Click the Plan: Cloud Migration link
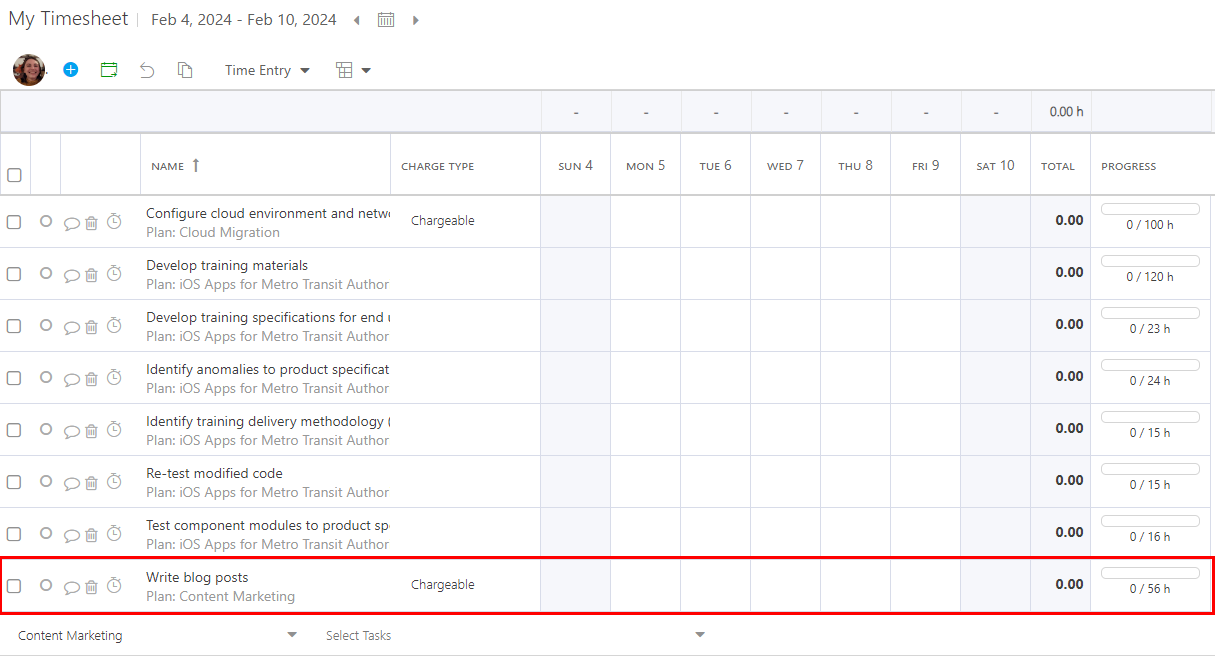 [x=213, y=232]
